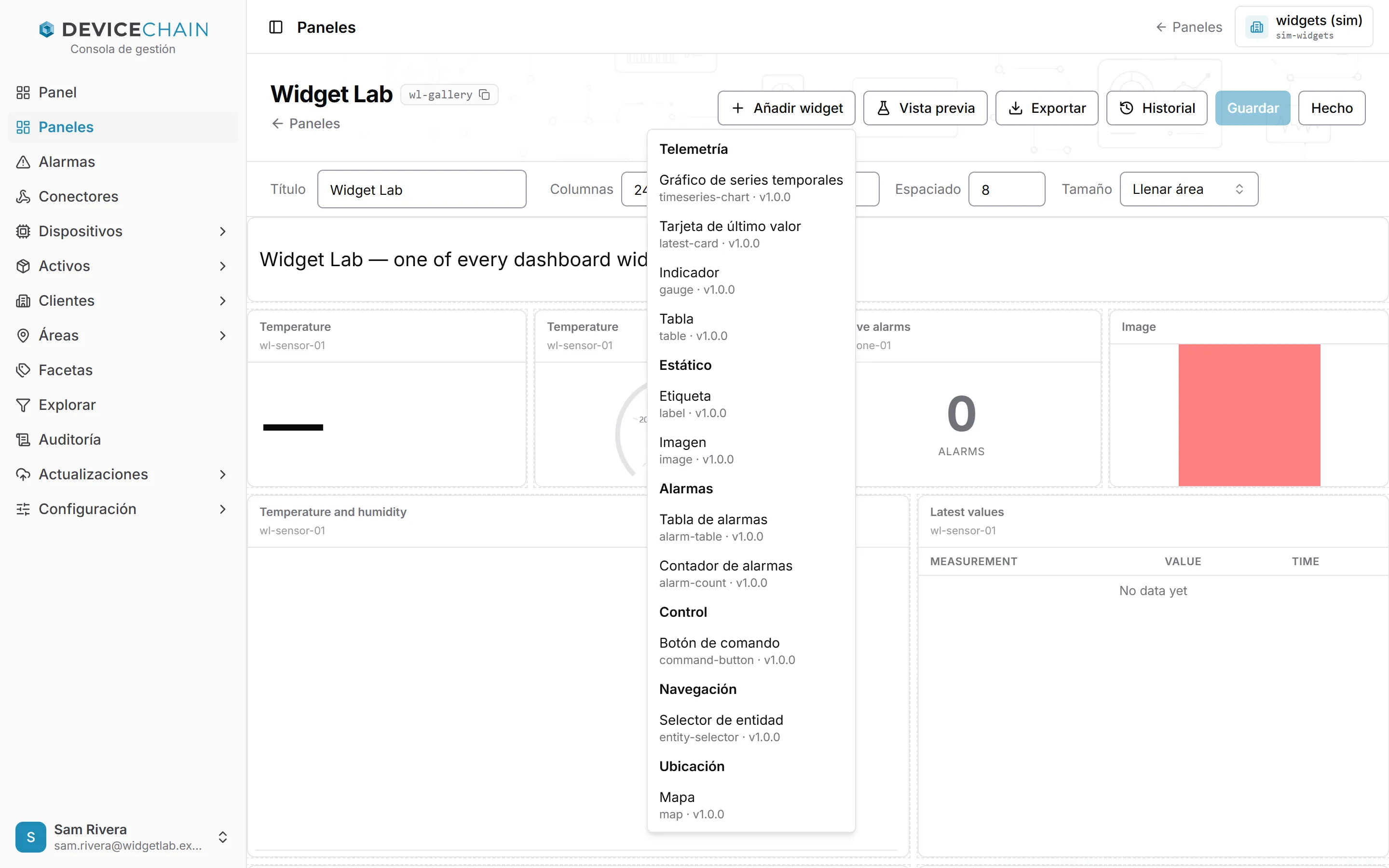Select the Indicador gauge widget
The width and height of the screenshot is (1389, 868).
751,280
